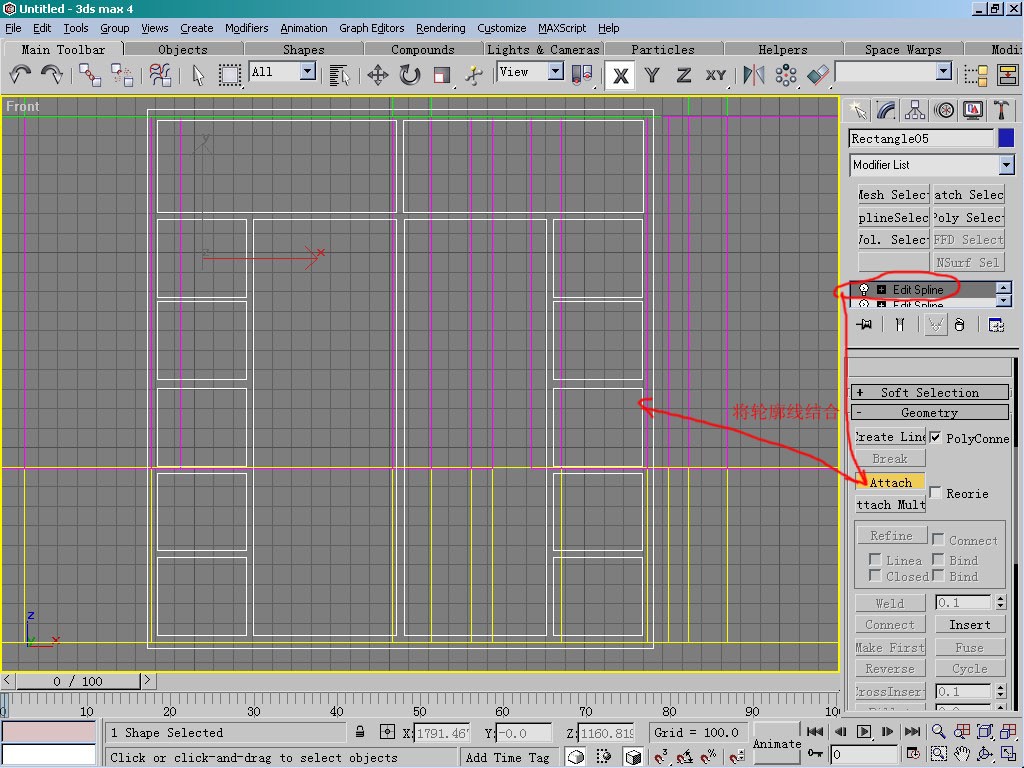This screenshot has height=768, width=1024.
Task: Toggle the PolyConnect checkbox
Action: [x=936, y=437]
